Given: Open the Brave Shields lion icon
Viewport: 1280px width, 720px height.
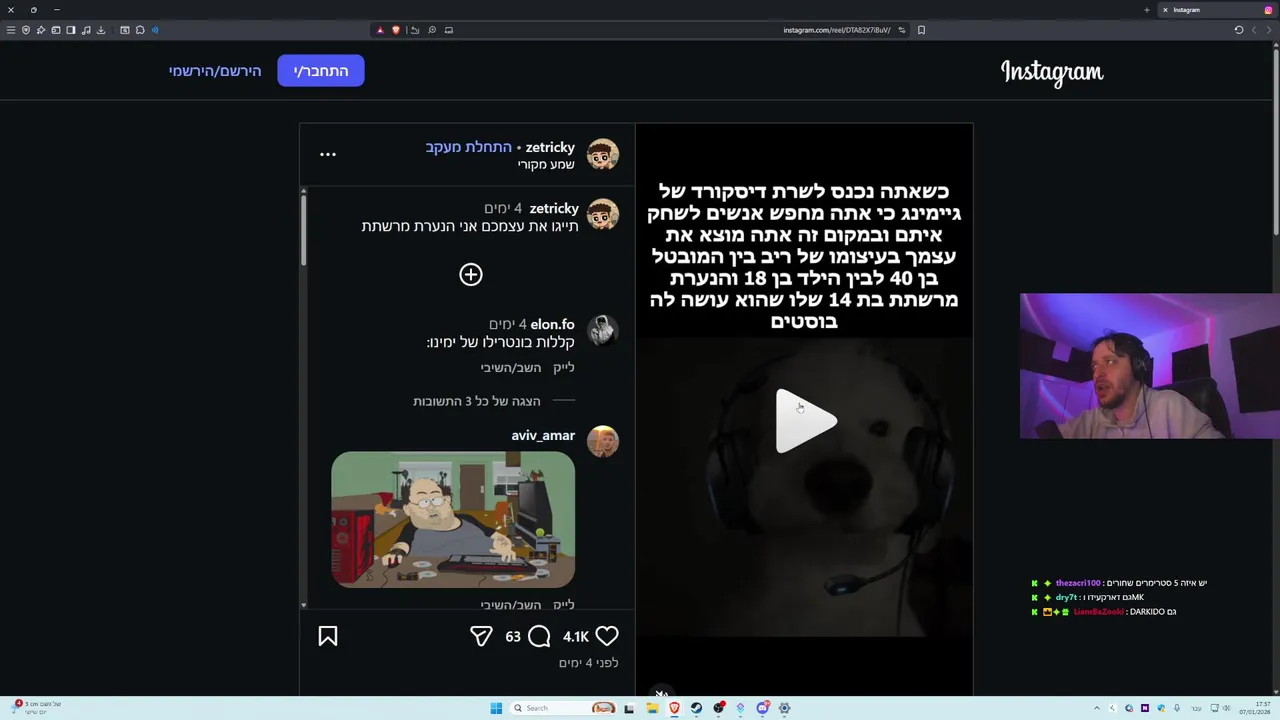Looking at the screenshot, I should coord(396,30).
